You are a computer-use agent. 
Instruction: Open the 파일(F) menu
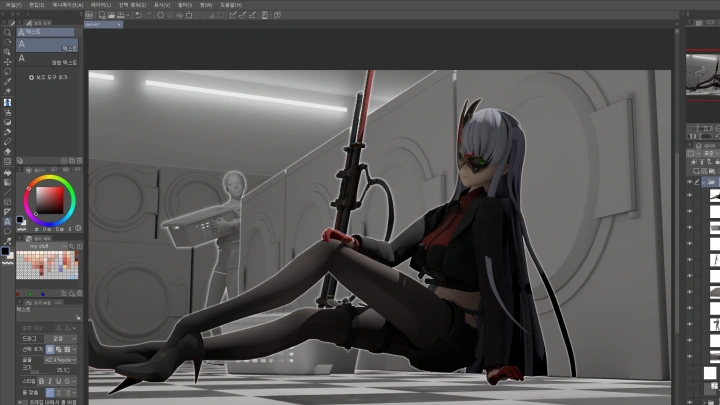click(x=10, y=4)
